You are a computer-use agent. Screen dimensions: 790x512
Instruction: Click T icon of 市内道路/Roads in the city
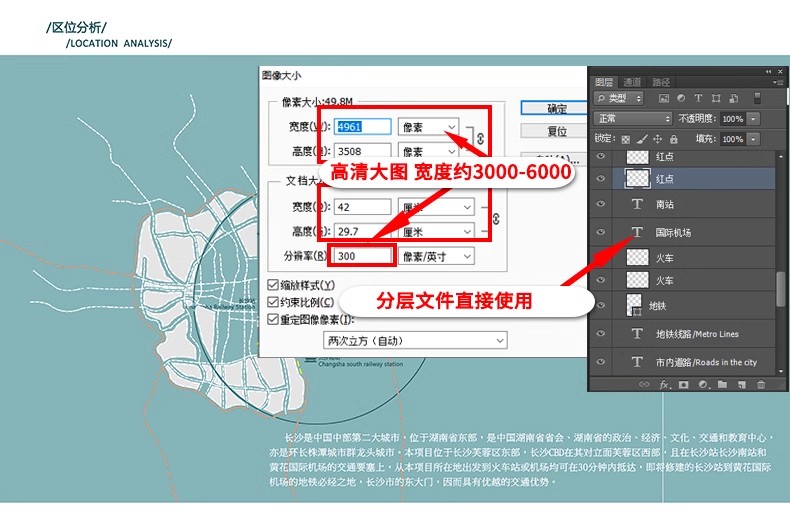pyautogui.click(x=637, y=362)
